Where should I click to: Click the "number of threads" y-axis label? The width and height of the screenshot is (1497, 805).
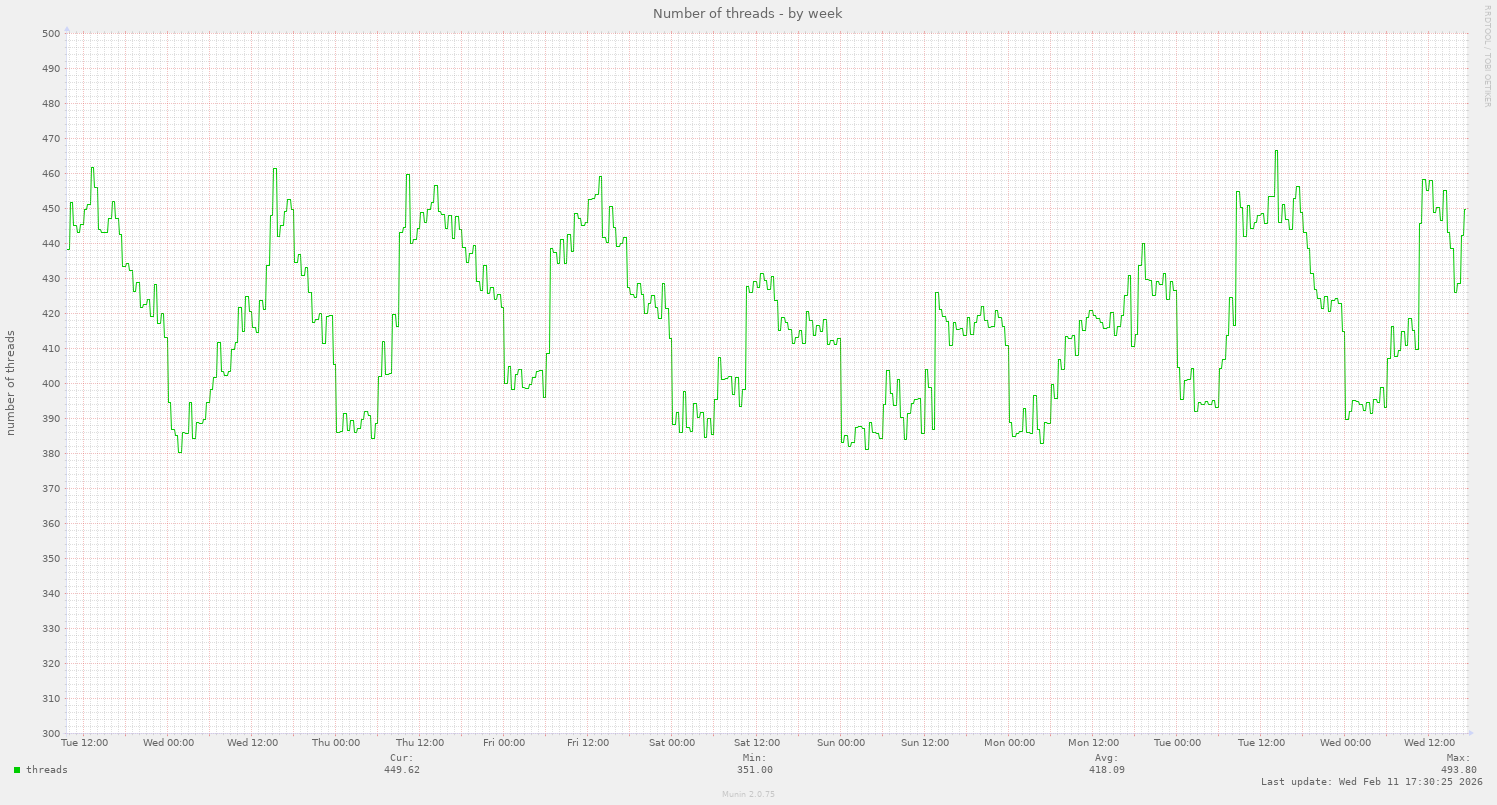[x=11, y=382]
